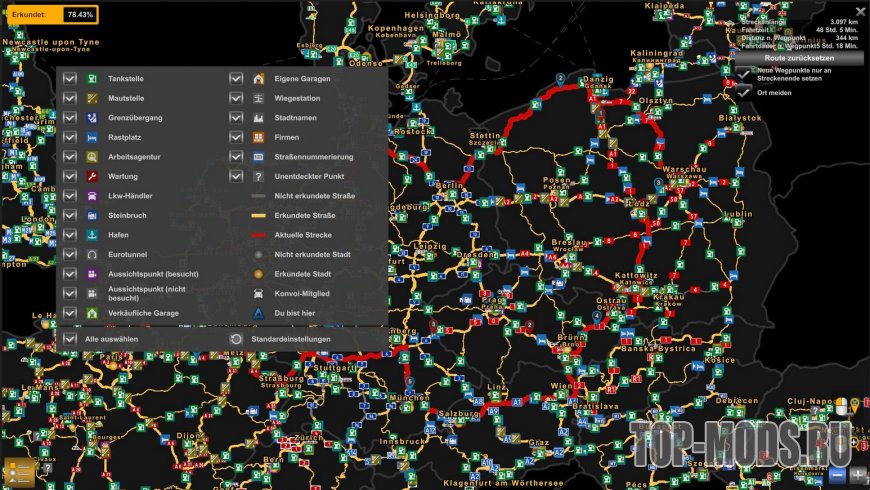870x490 pixels.
Task: Uncheck the Hafen filter checkbox
Action: pos(70,235)
